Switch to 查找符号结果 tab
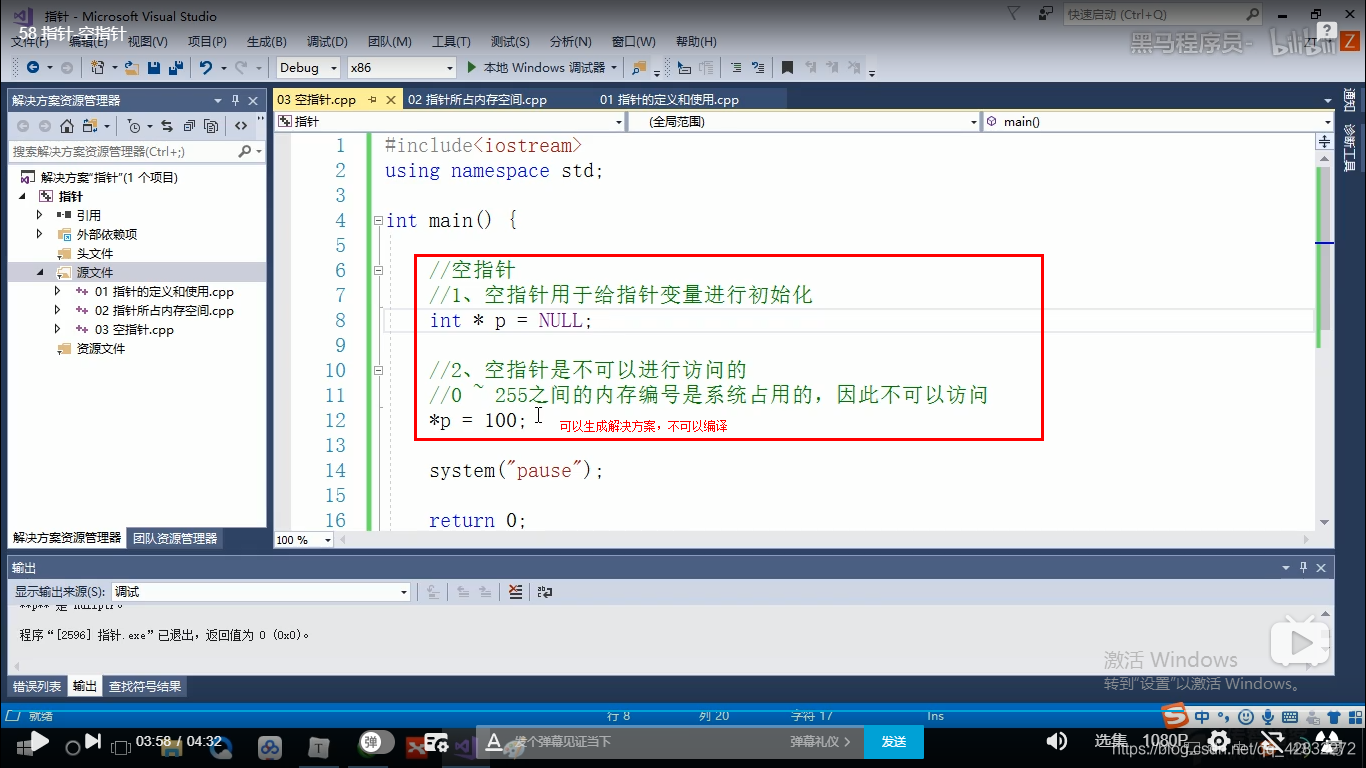1366x768 pixels. click(x=145, y=687)
